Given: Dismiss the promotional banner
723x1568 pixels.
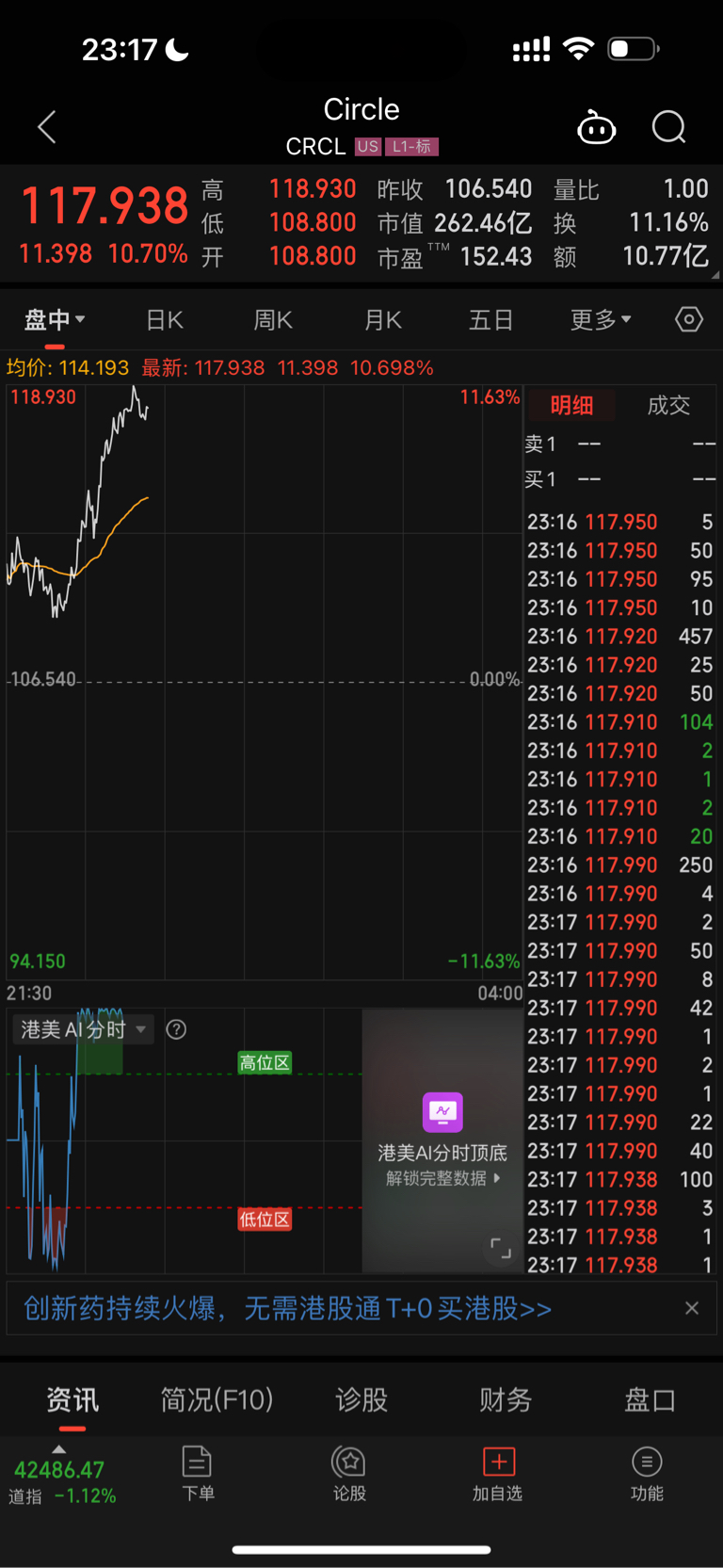Looking at the screenshot, I should tap(692, 1308).
